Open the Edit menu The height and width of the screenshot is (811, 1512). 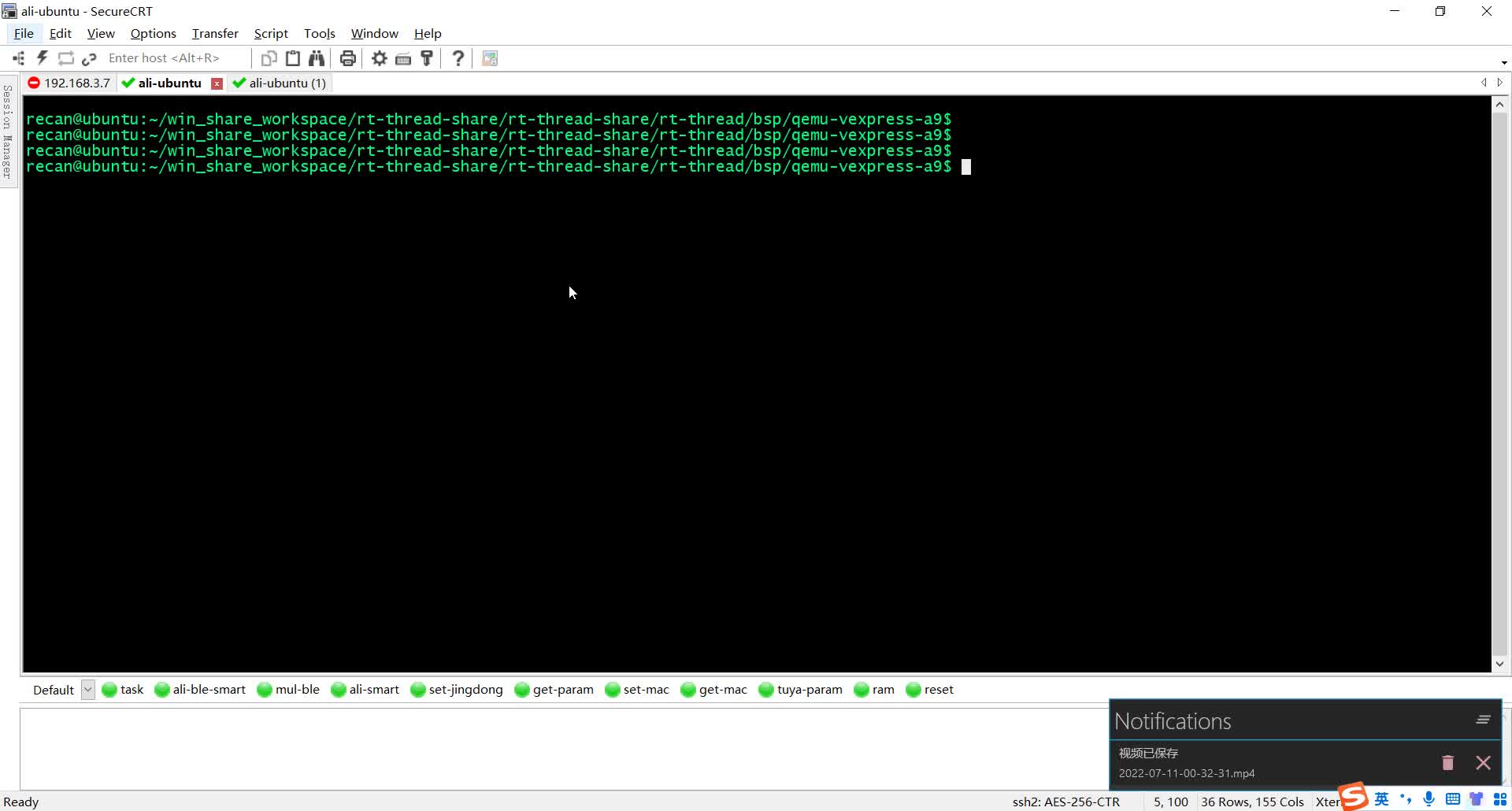pos(61,33)
